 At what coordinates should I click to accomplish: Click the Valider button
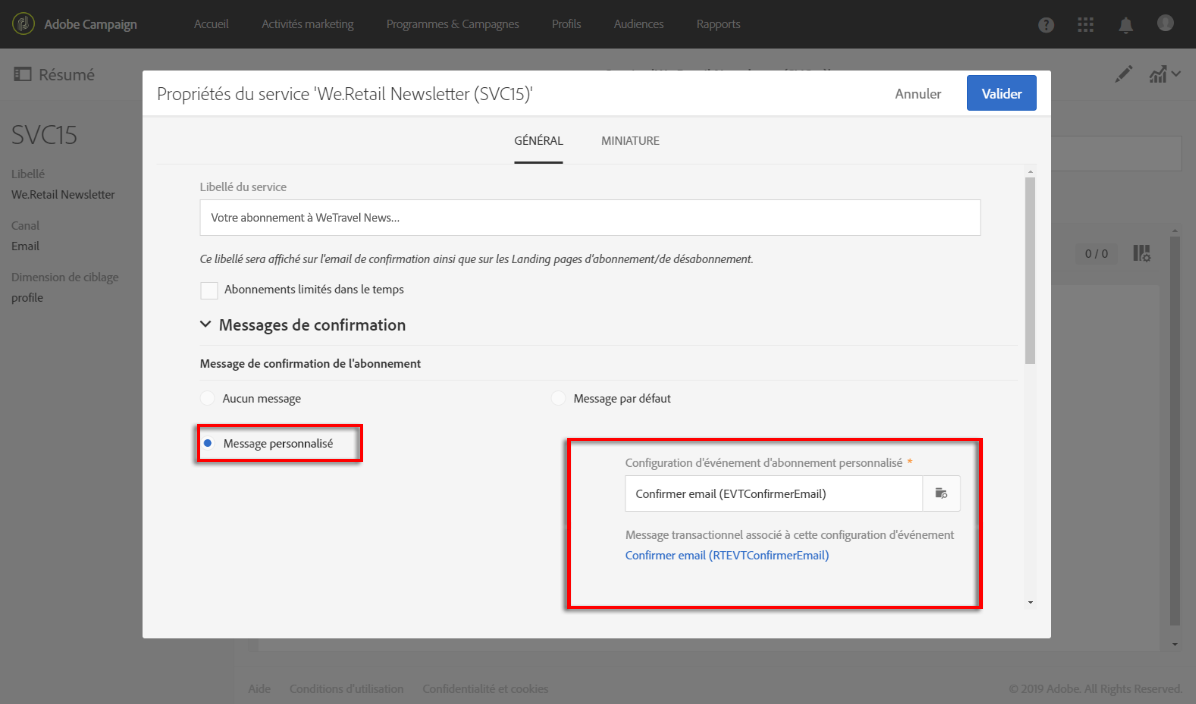tap(1001, 93)
